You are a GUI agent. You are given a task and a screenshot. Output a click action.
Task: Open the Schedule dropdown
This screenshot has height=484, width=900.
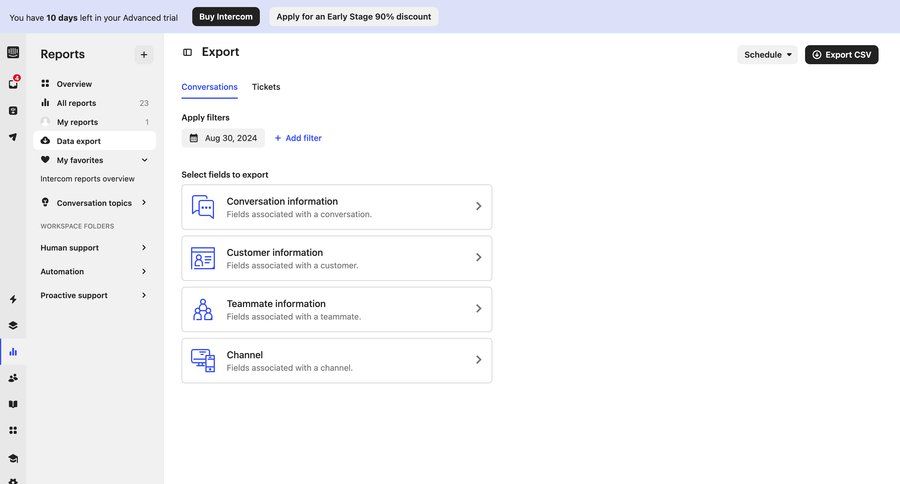click(767, 55)
